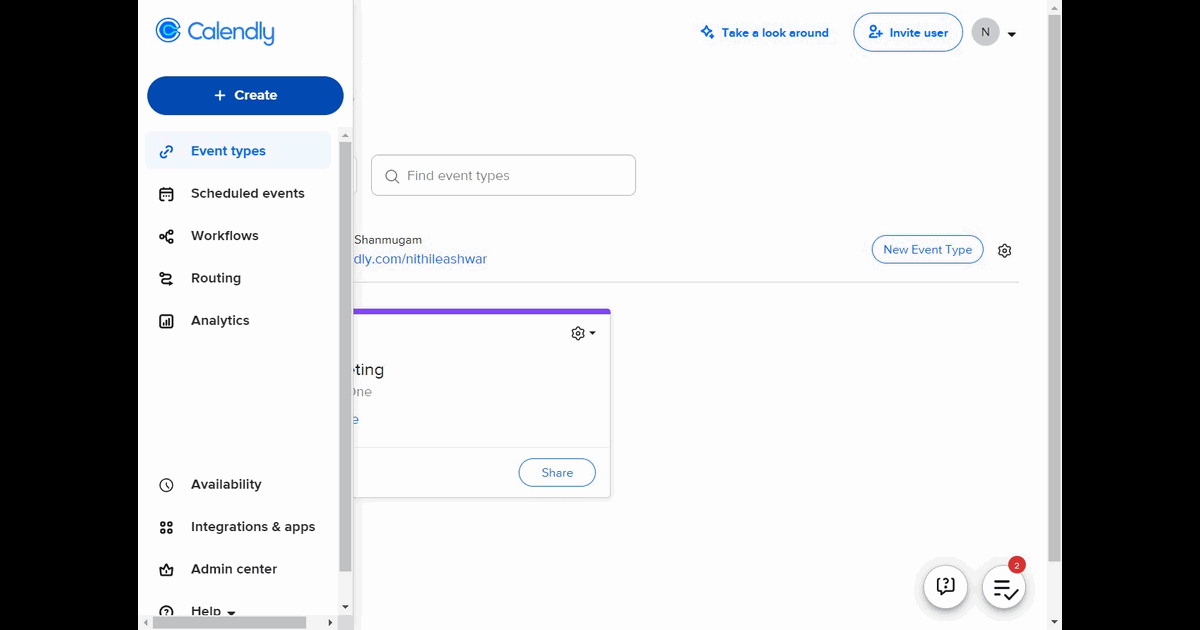Click the sparkle icon beside Take a look around
This screenshot has width=1200, height=630.
pos(707,32)
